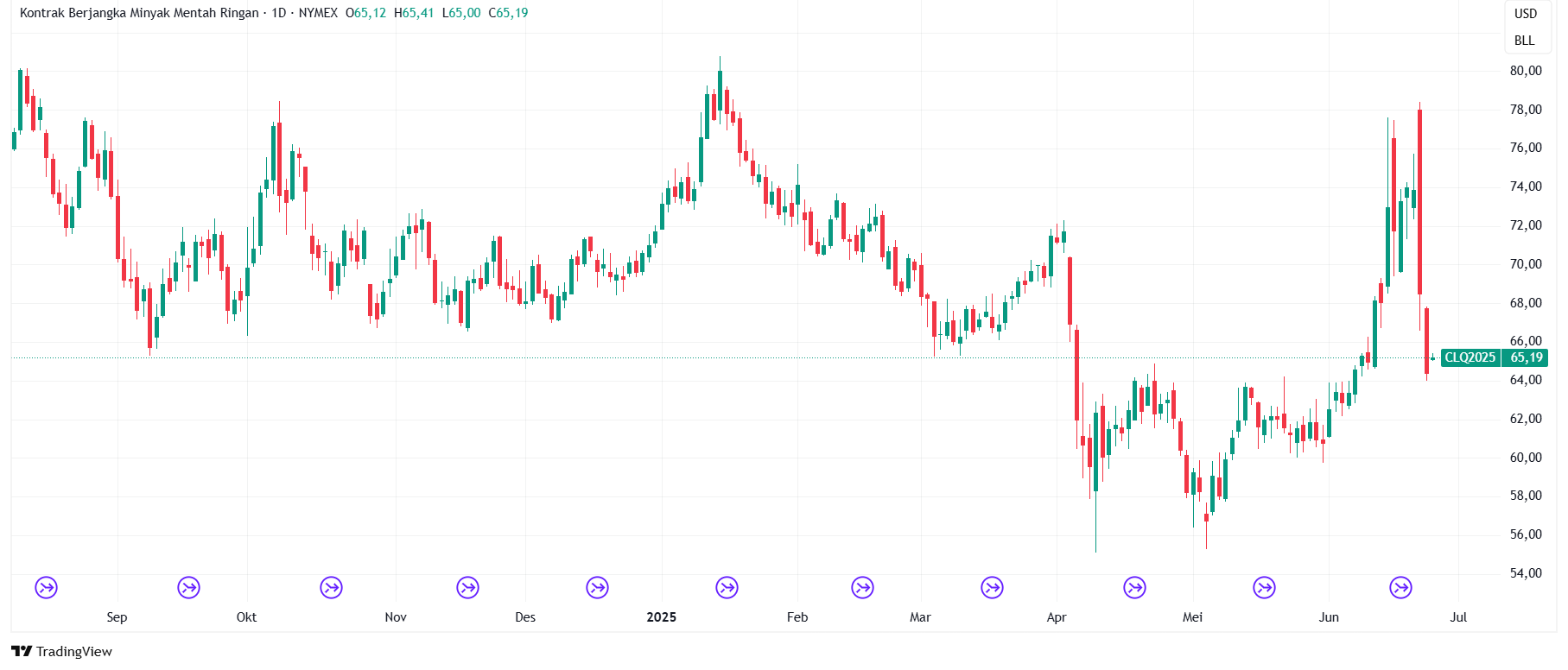
Task: Click the low value L65,00
Action: pyautogui.click(x=461, y=13)
